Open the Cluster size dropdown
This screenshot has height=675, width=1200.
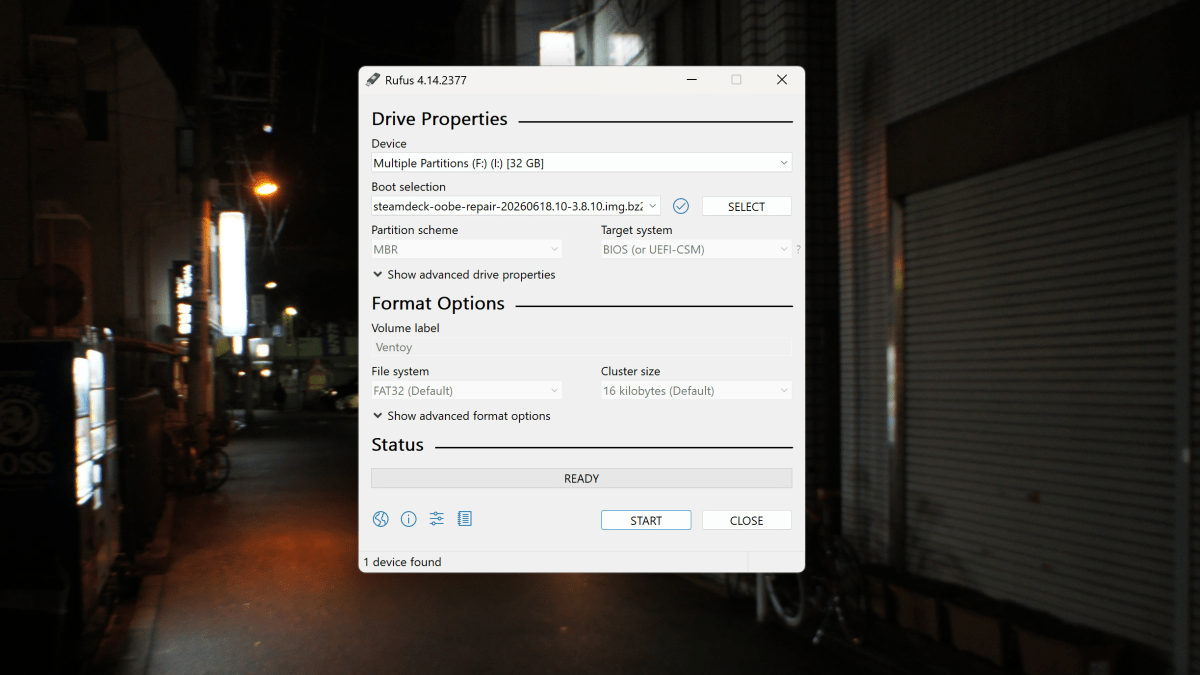pos(696,391)
